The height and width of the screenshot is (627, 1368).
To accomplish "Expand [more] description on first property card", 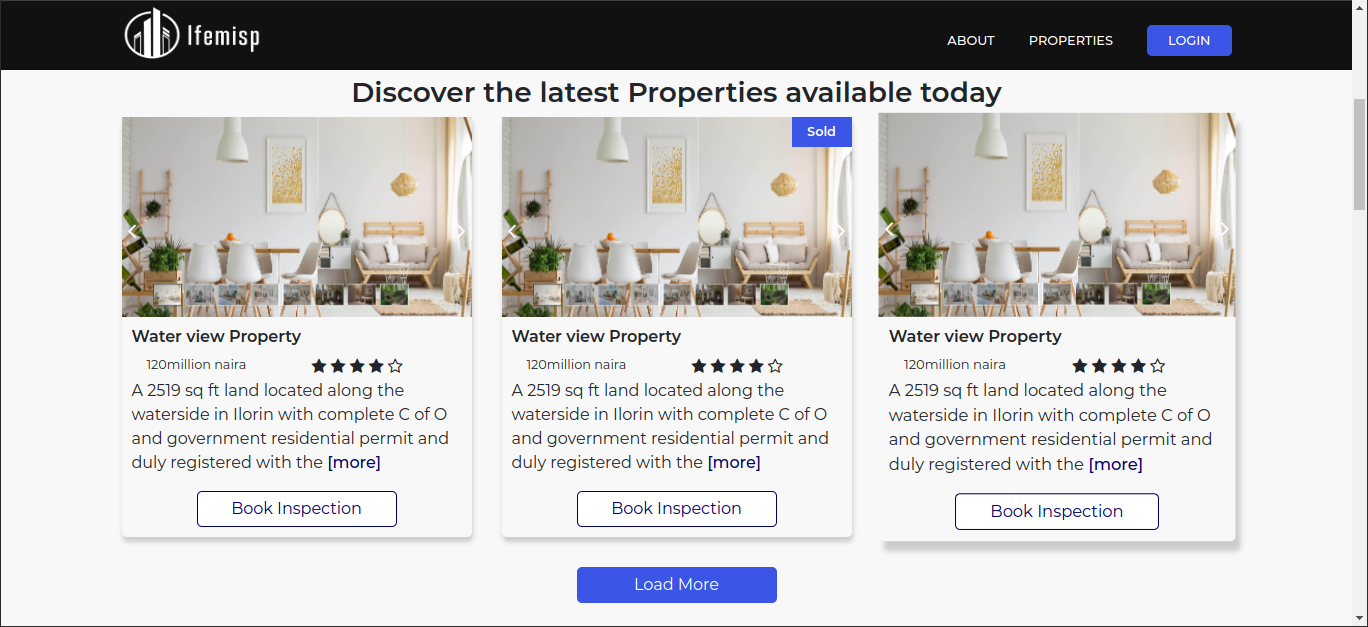I will point(354,462).
